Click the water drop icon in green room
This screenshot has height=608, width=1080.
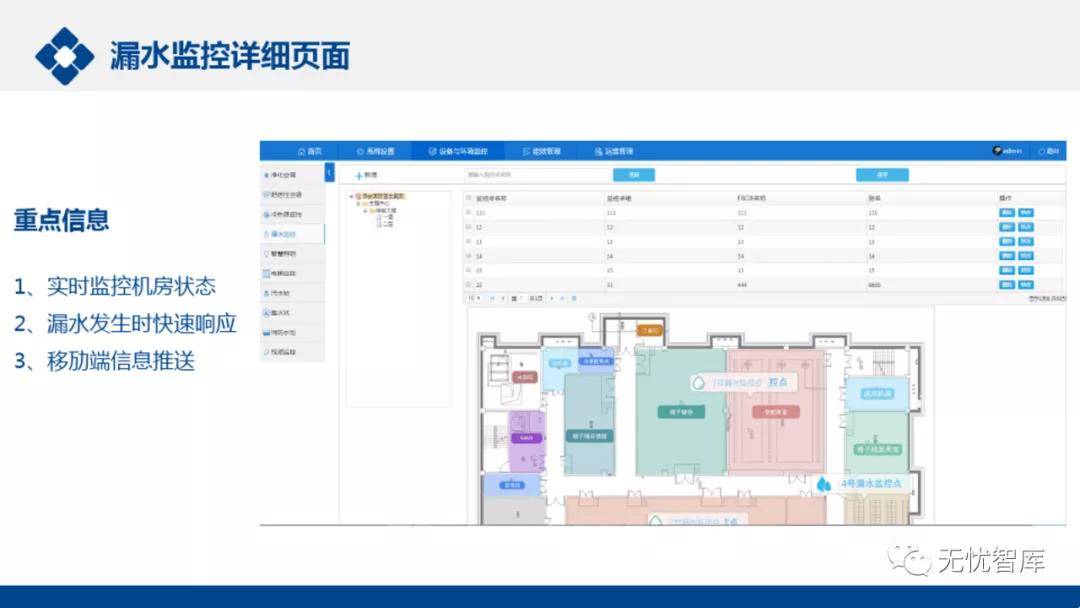point(698,382)
